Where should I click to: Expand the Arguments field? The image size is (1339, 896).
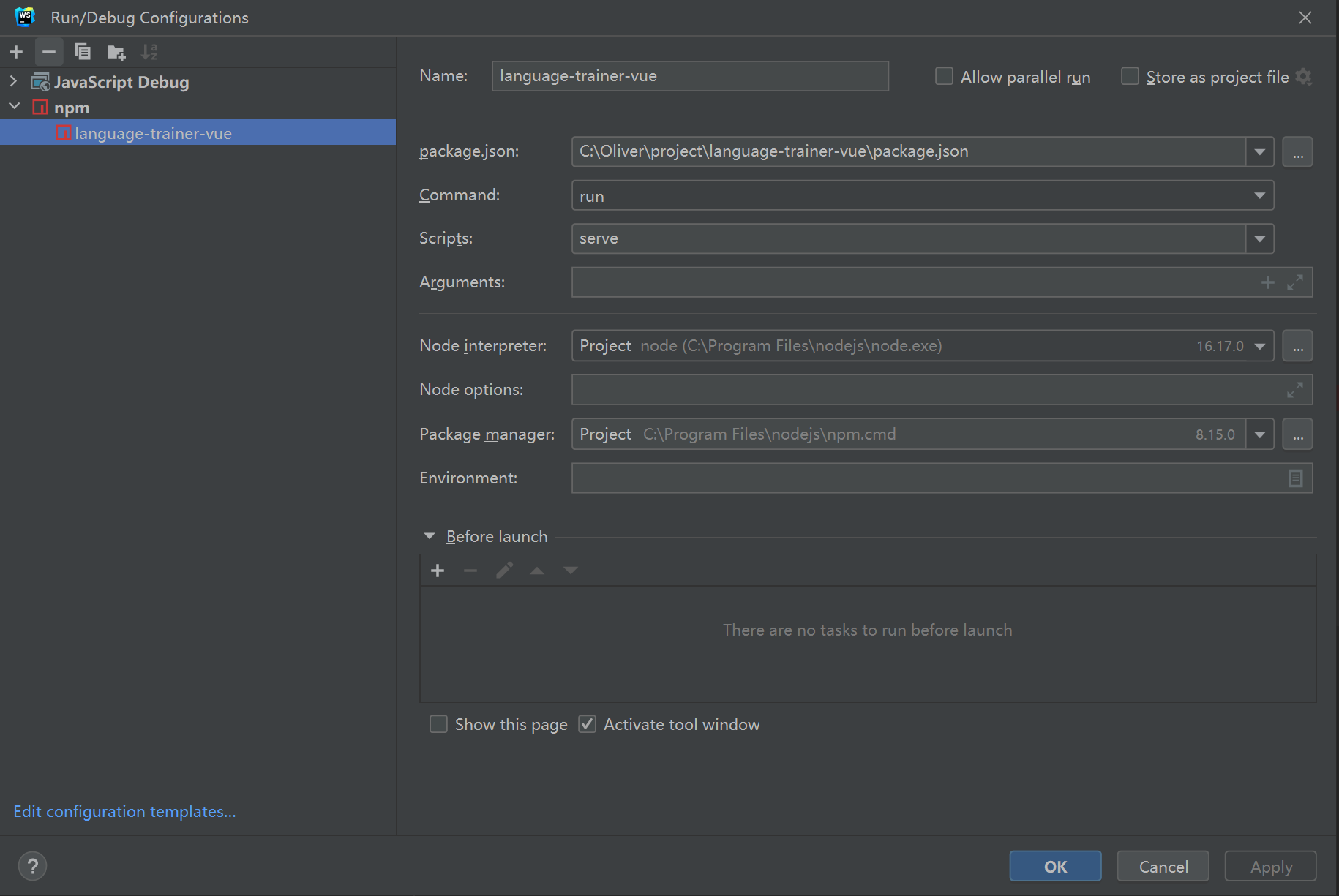1295,282
